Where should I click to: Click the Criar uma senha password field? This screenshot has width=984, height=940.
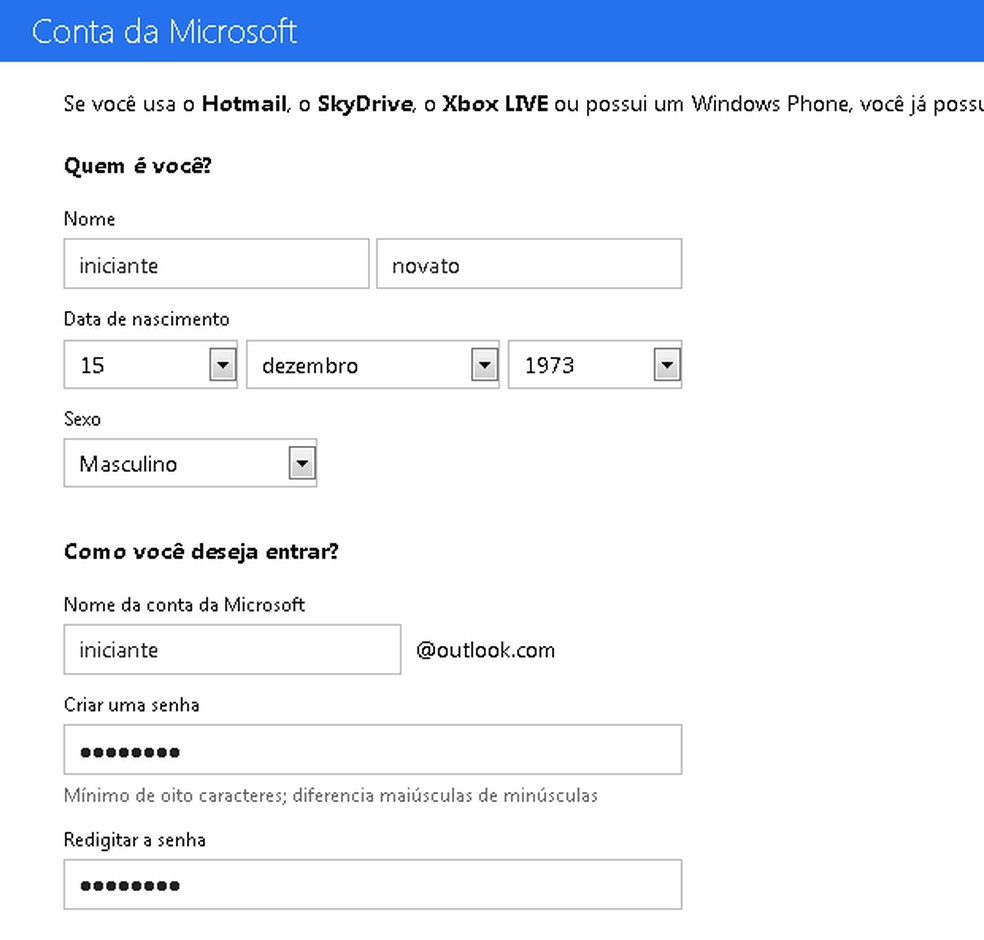coord(372,751)
